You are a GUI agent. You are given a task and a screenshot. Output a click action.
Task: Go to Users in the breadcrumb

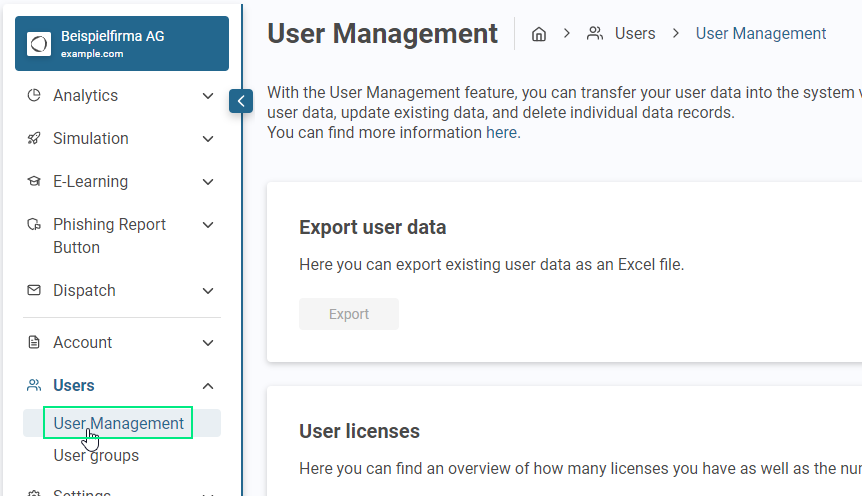[x=634, y=34]
